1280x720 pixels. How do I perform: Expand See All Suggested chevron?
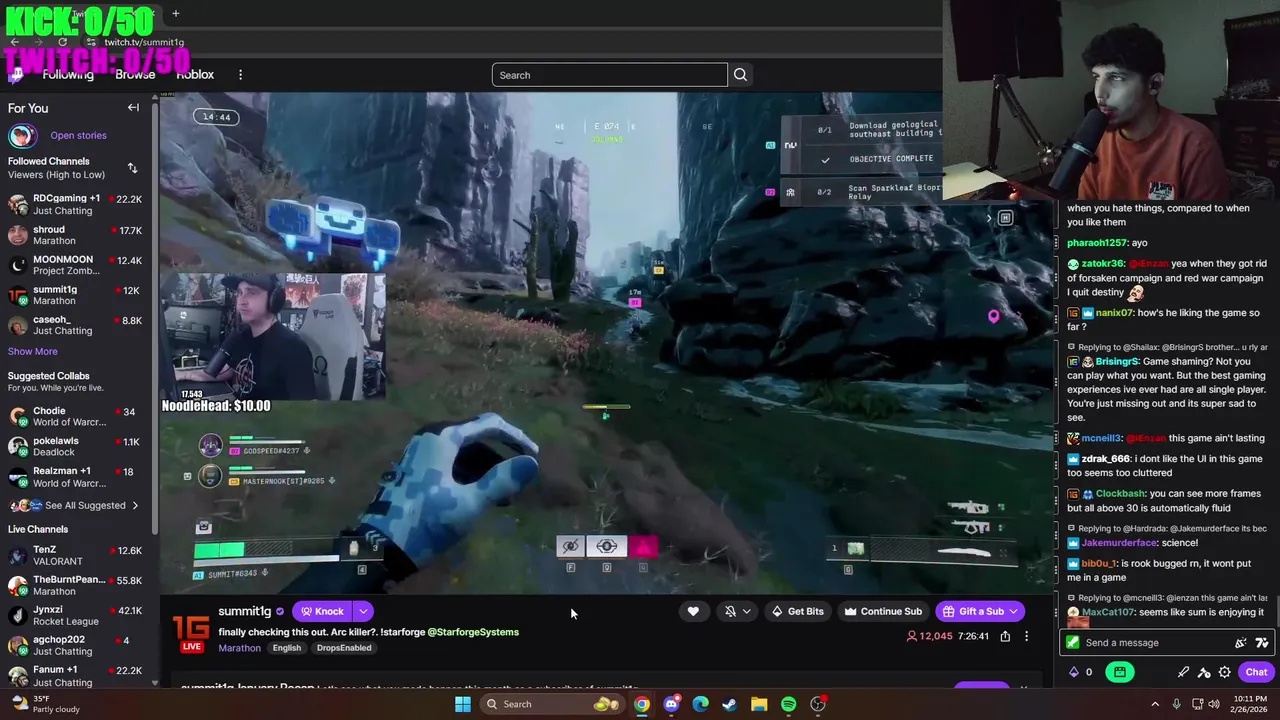click(x=135, y=506)
